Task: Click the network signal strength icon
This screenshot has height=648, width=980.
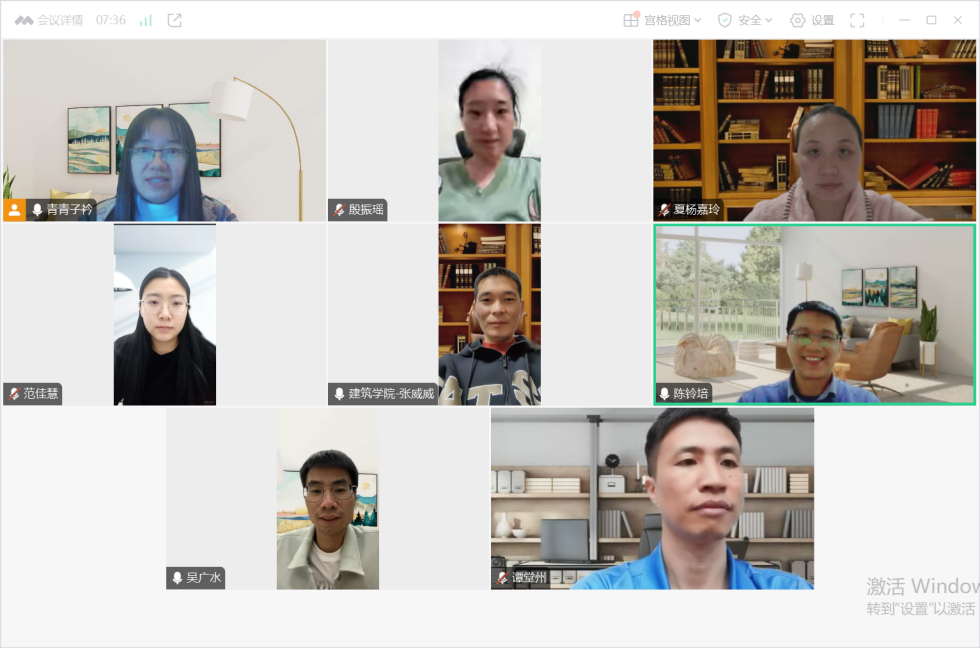Action: tap(146, 20)
